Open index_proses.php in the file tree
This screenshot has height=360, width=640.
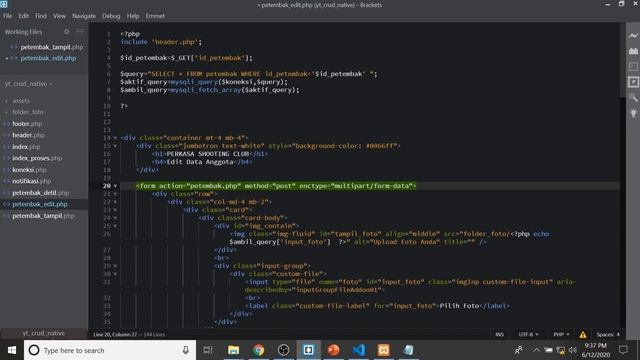(x=37, y=158)
